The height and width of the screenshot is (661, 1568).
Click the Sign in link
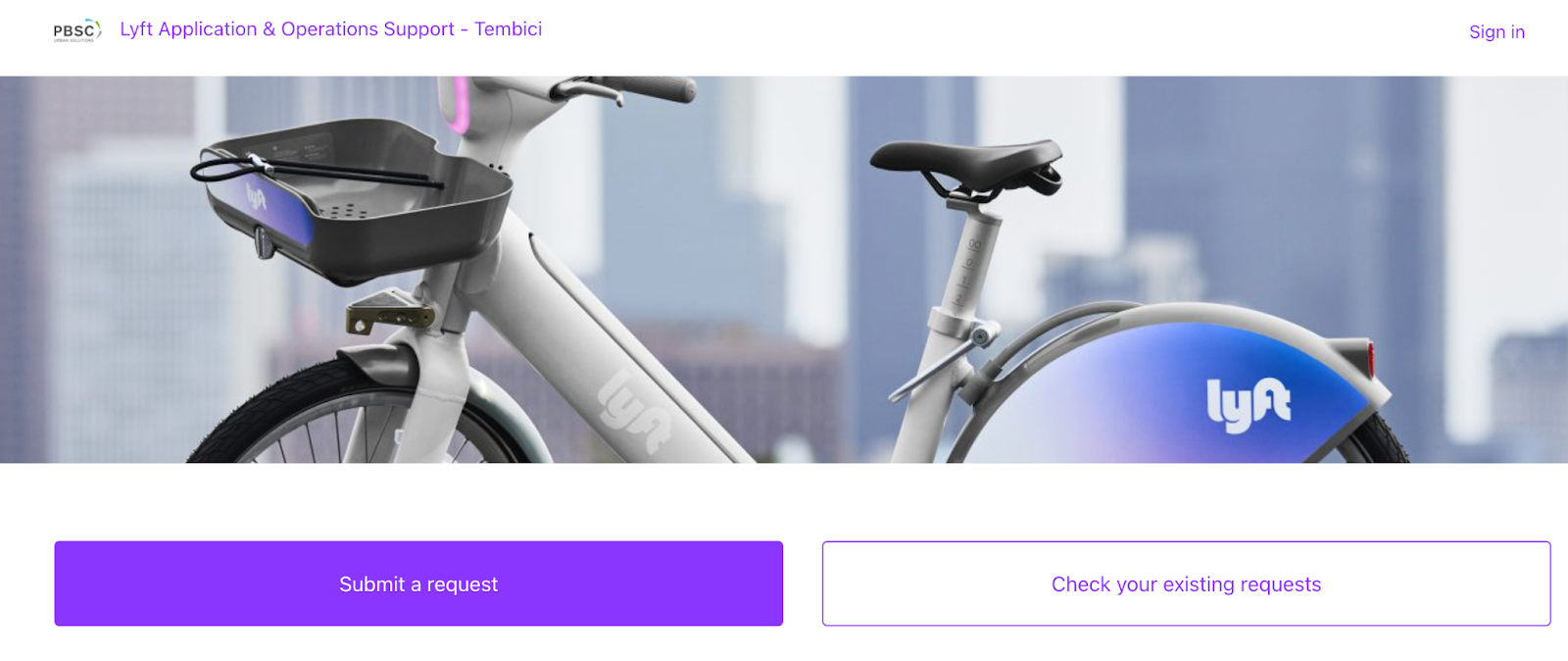tap(1496, 31)
